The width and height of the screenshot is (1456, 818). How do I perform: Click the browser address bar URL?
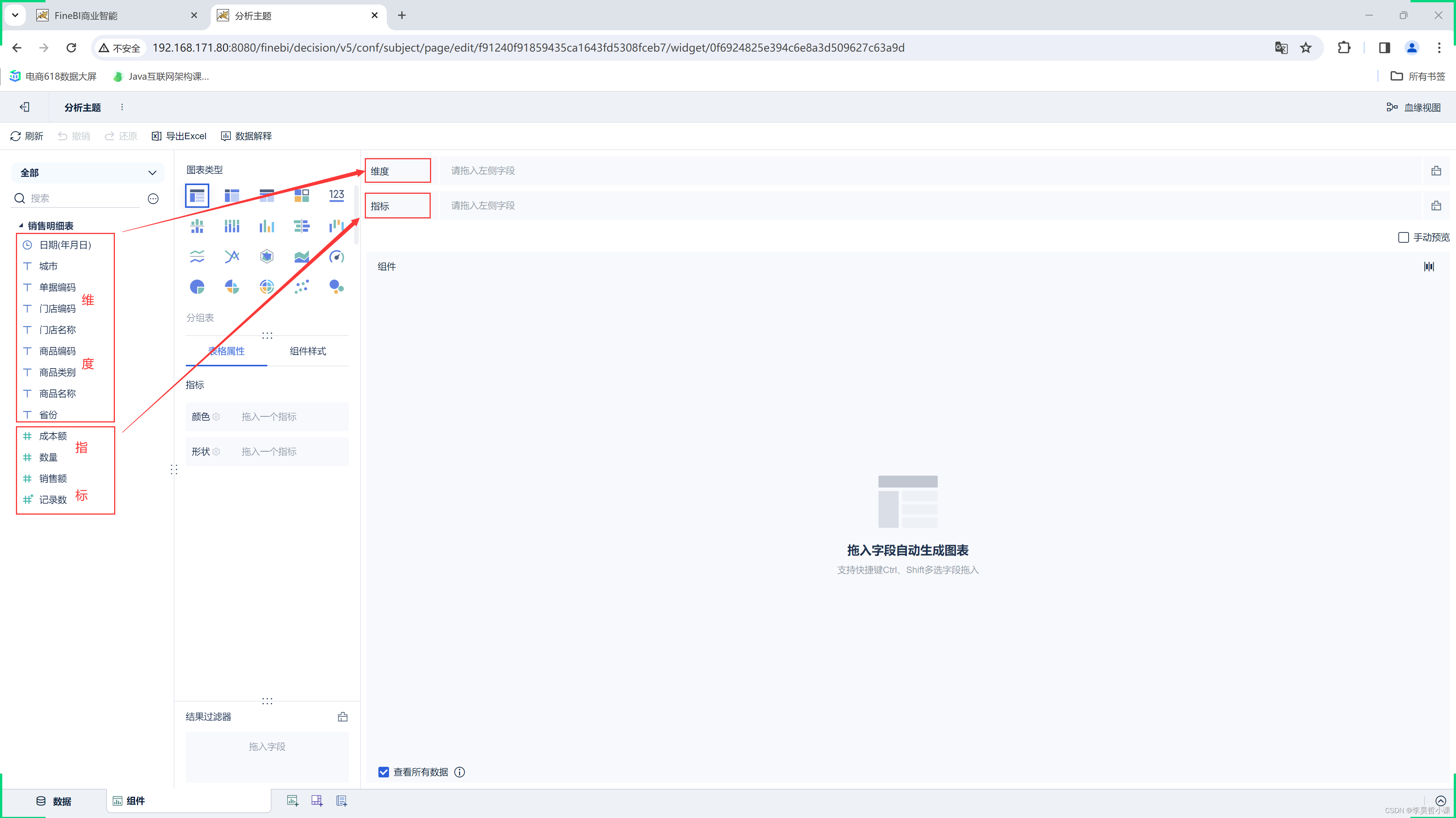528,47
